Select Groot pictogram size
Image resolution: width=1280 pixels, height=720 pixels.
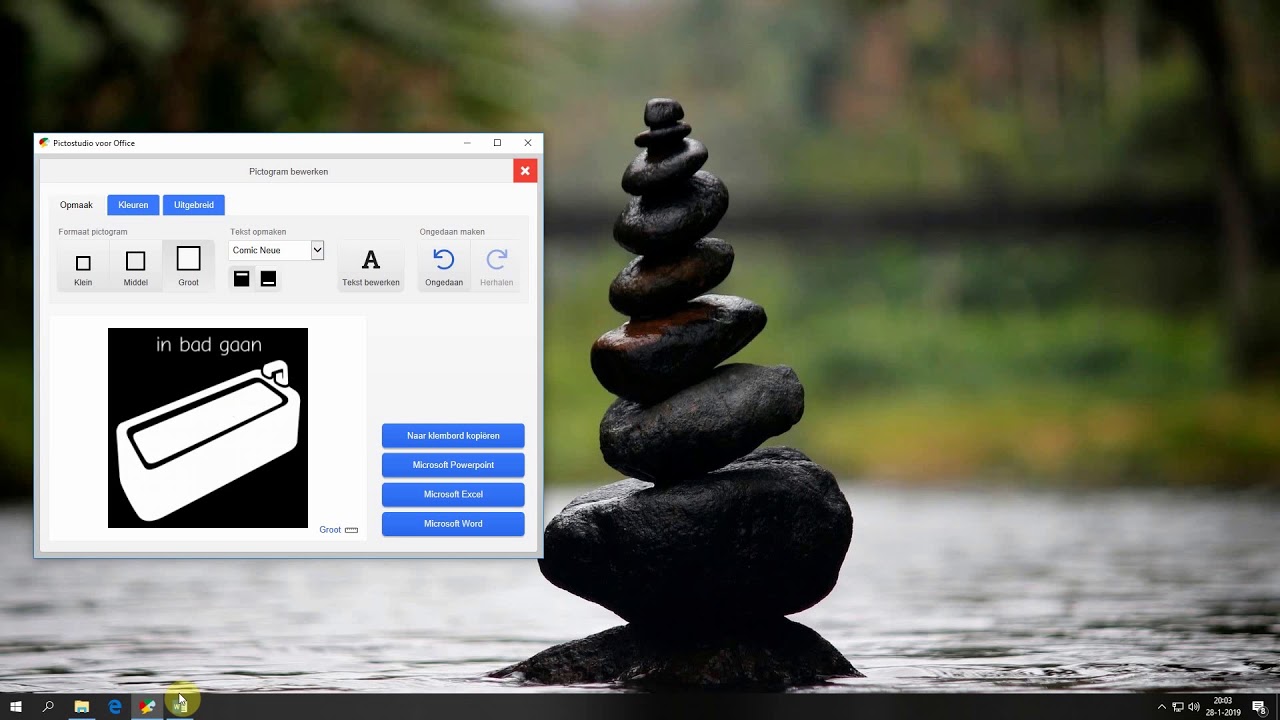click(x=188, y=265)
